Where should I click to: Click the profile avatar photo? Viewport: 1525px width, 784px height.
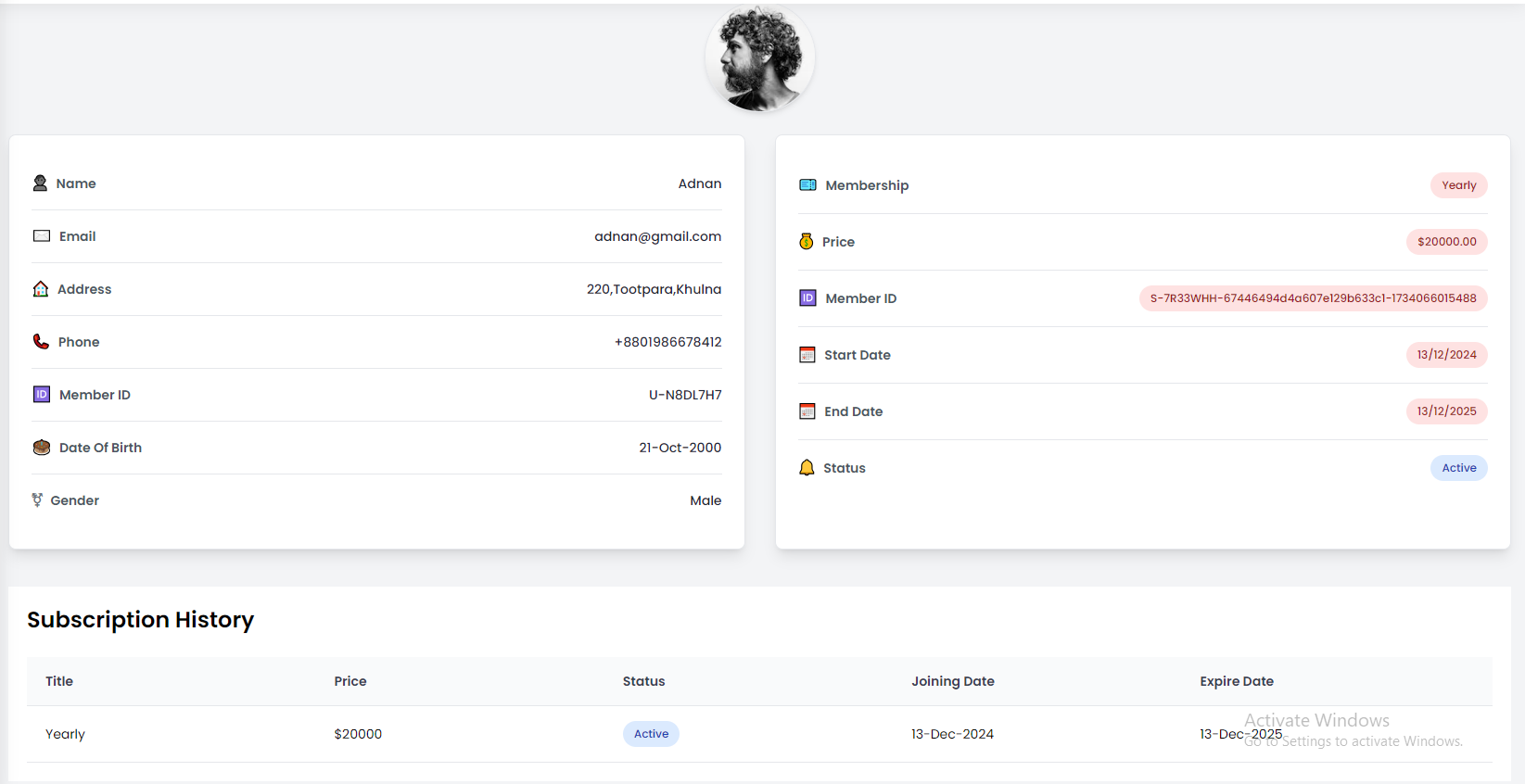tap(759, 58)
